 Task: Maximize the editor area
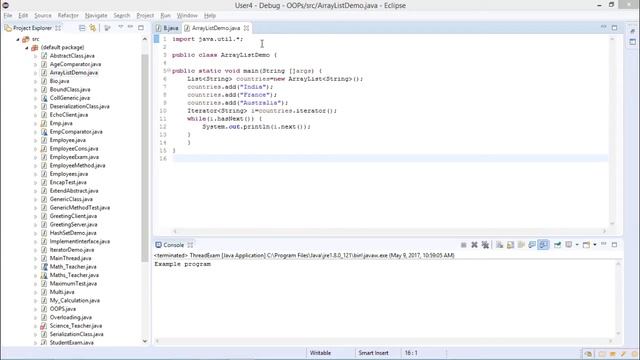614,27
